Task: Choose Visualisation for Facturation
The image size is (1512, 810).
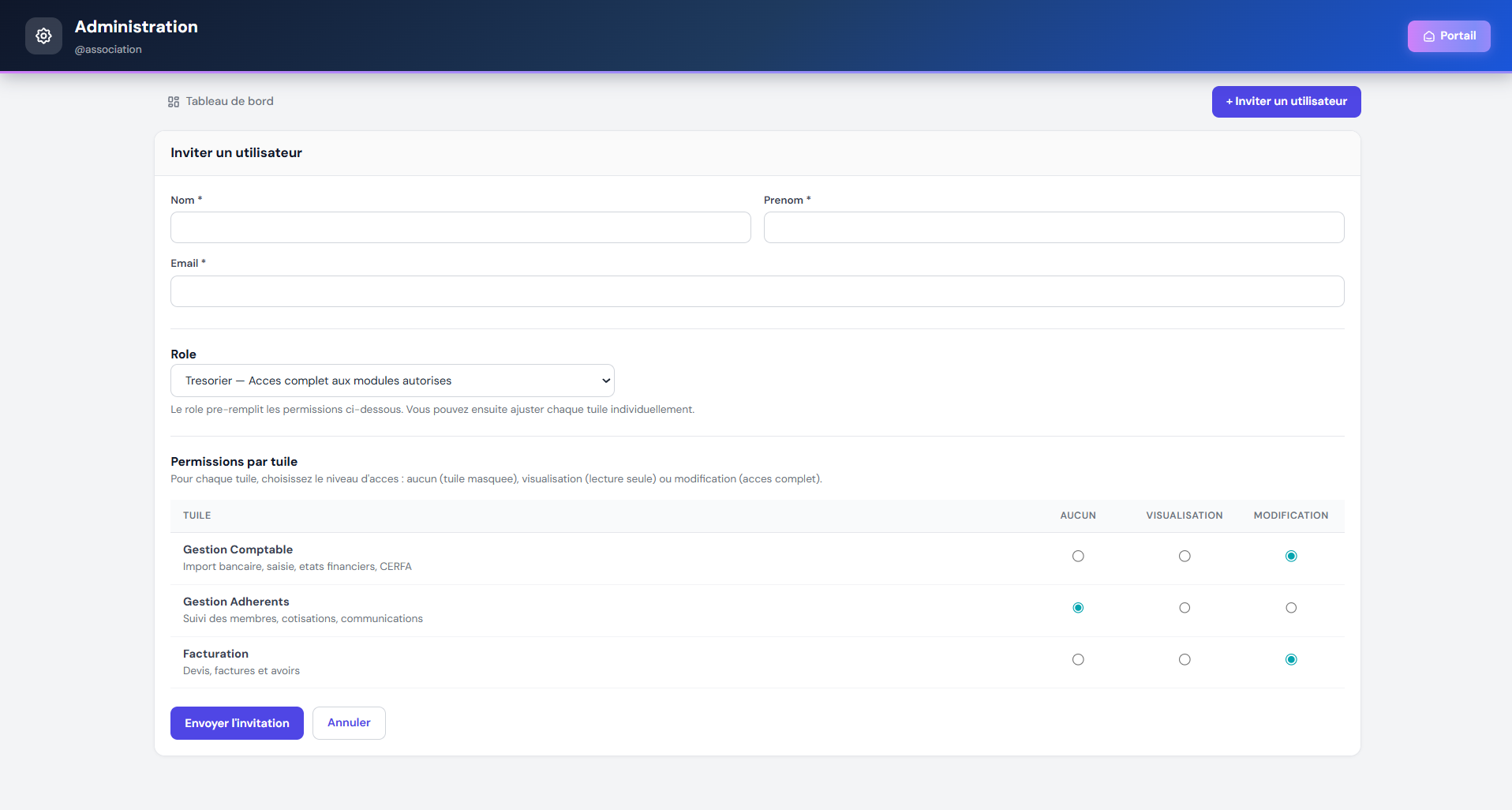Action: [x=1185, y=660]
